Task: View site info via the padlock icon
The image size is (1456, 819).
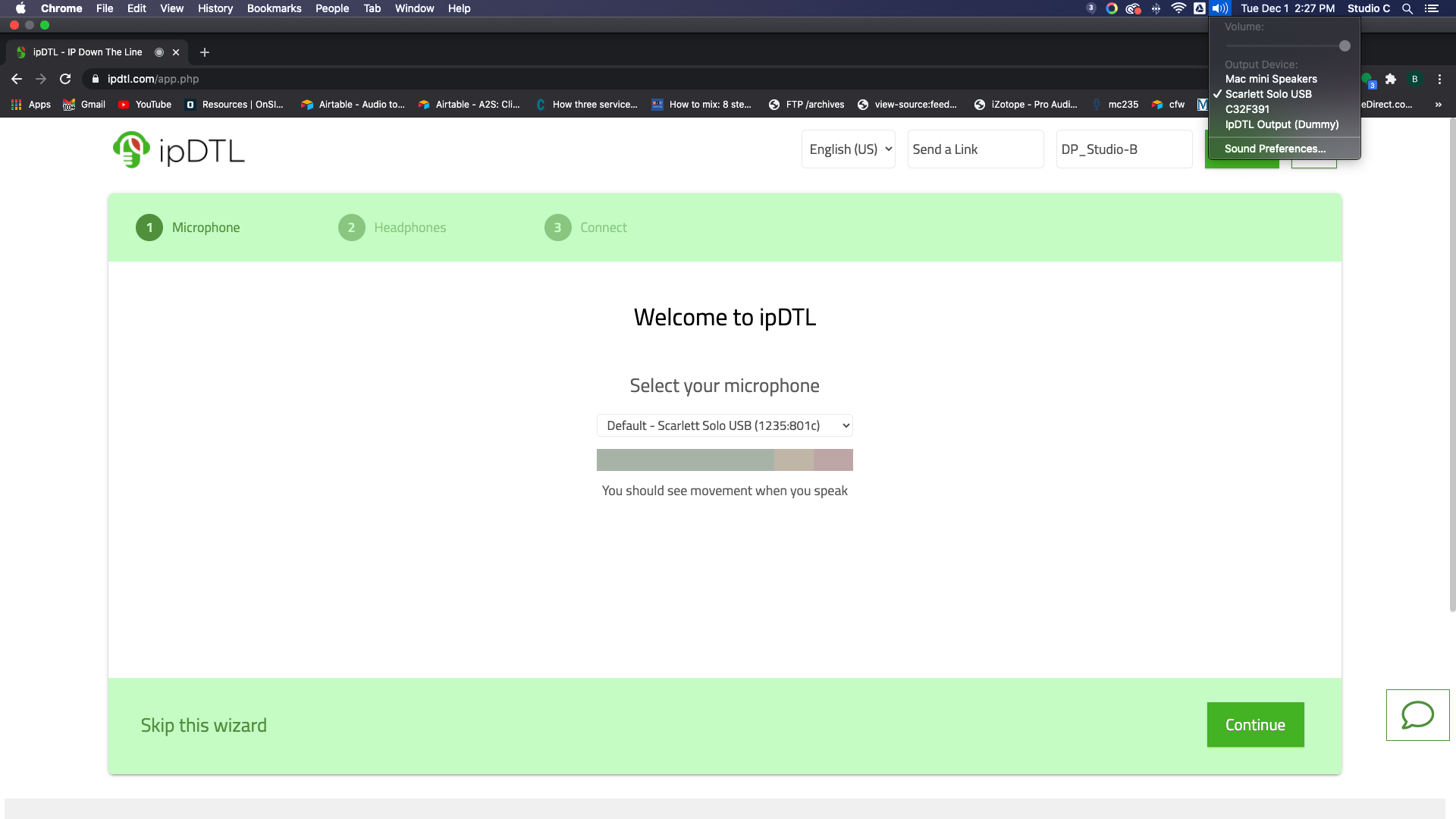Action: pyautogui.click(x=95, y=79)
